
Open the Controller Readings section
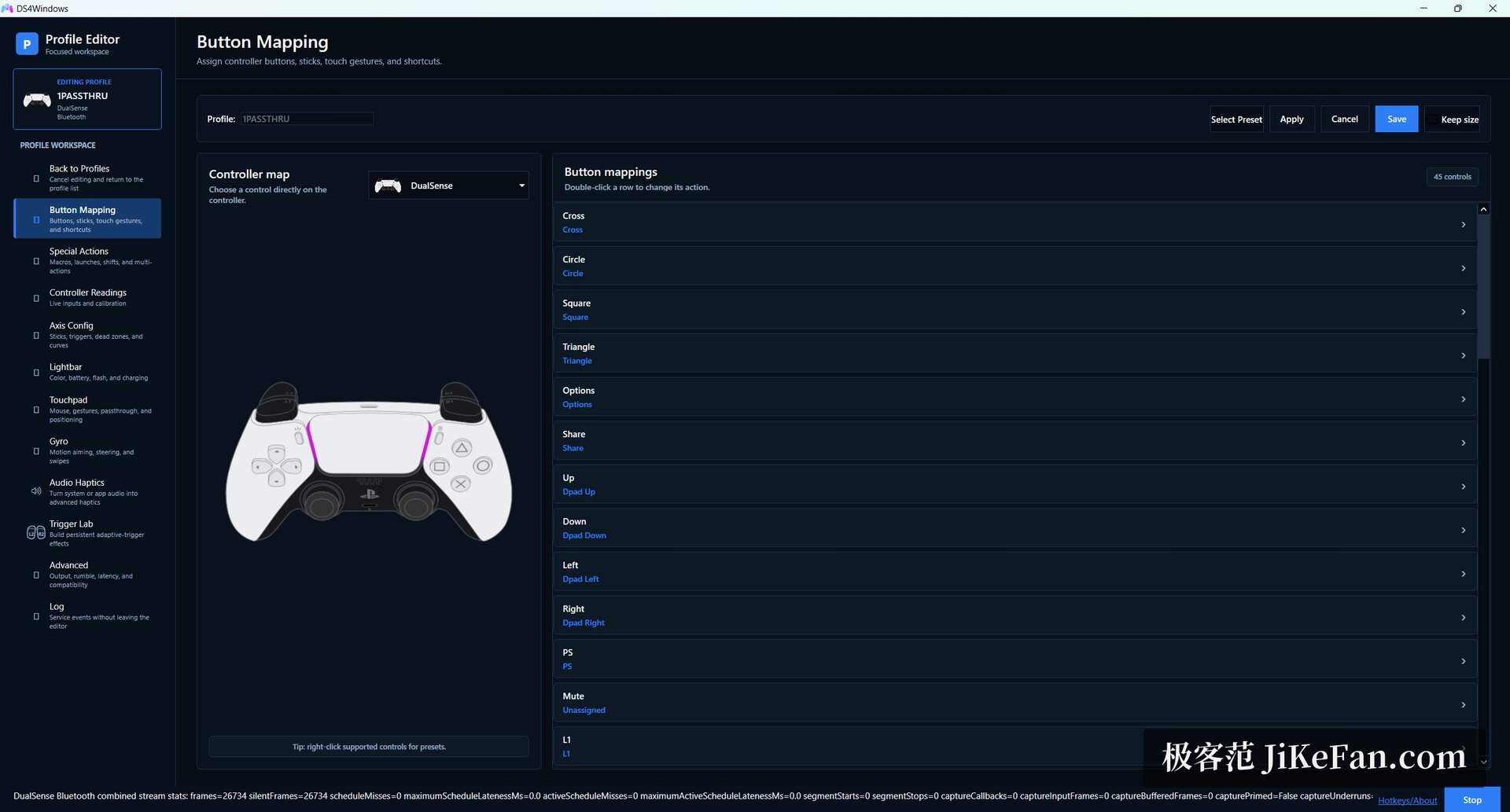87,298
